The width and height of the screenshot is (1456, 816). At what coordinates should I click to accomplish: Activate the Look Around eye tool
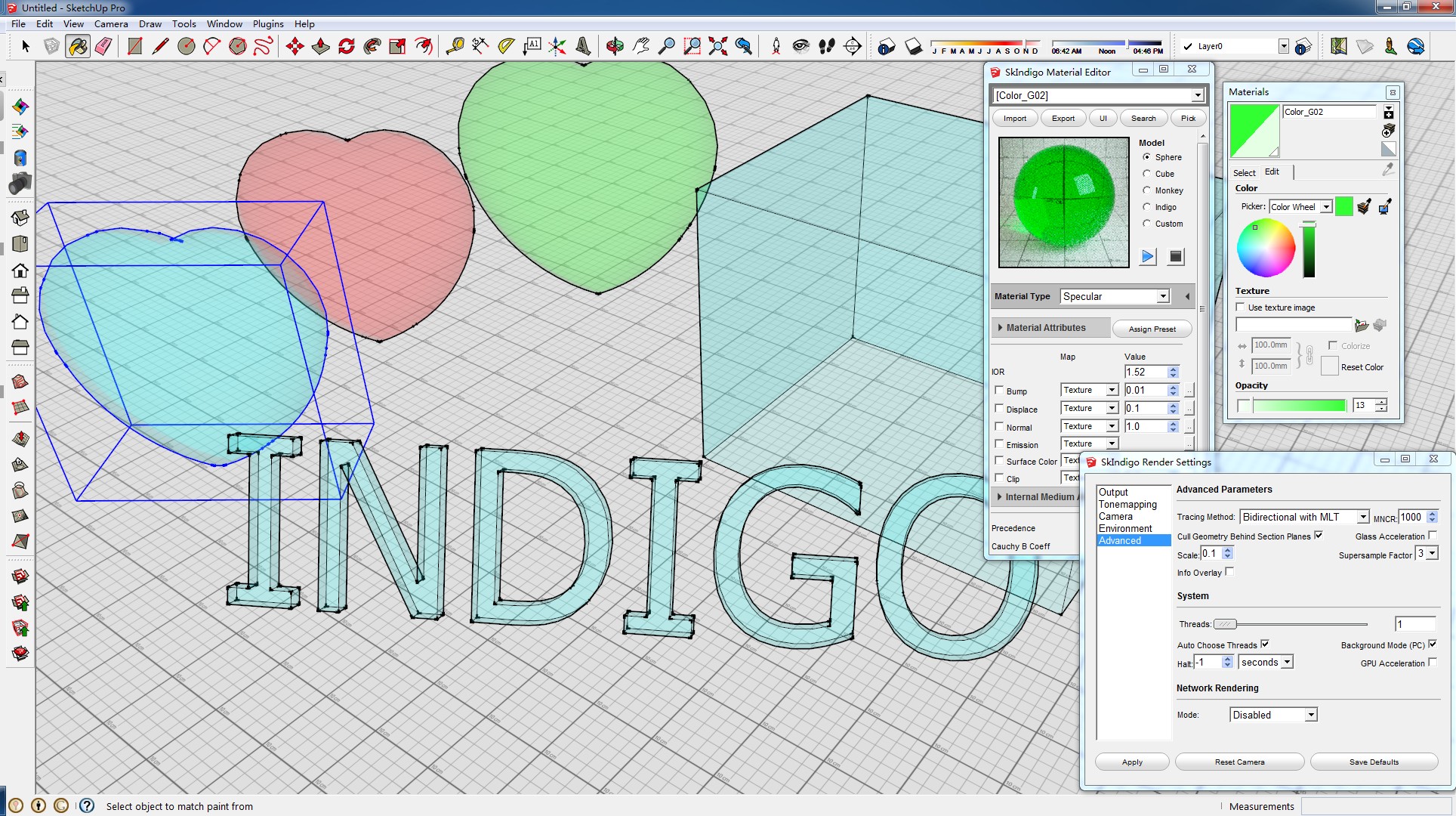click(x=800, y=47)
